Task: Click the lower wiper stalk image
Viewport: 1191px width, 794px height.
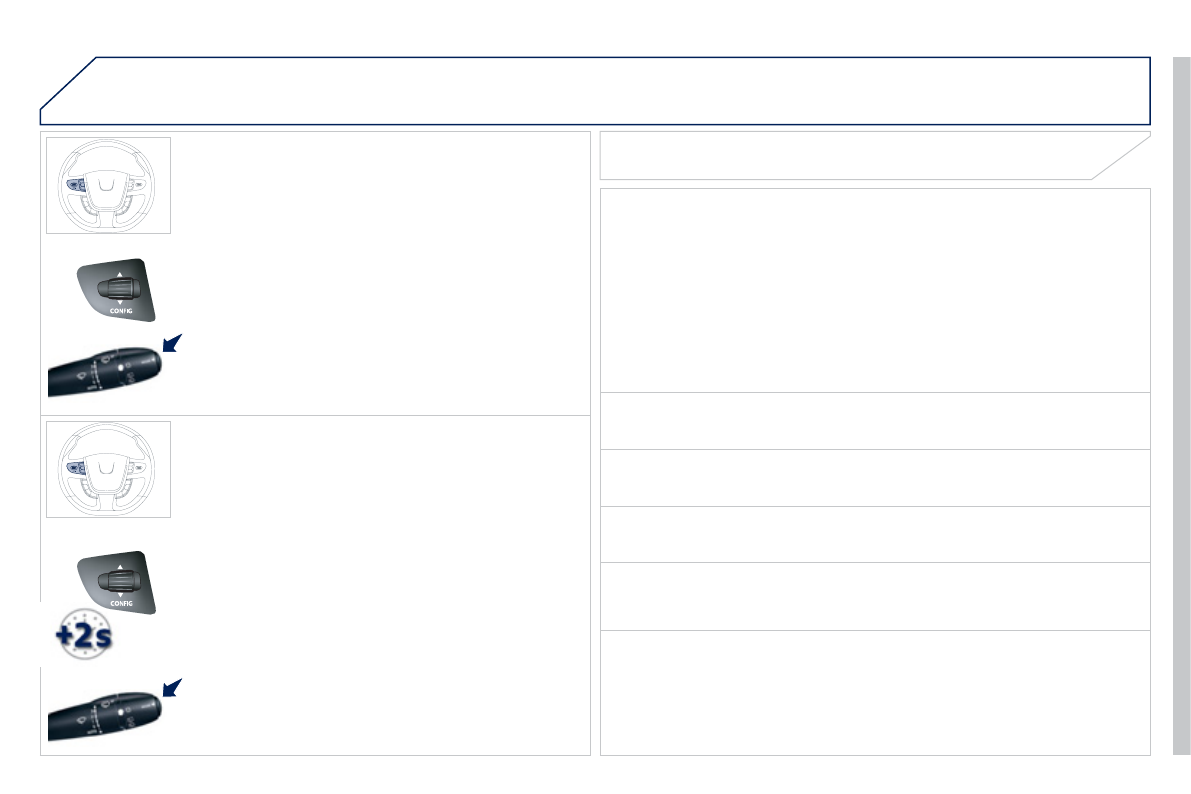Action: [105, 714]
